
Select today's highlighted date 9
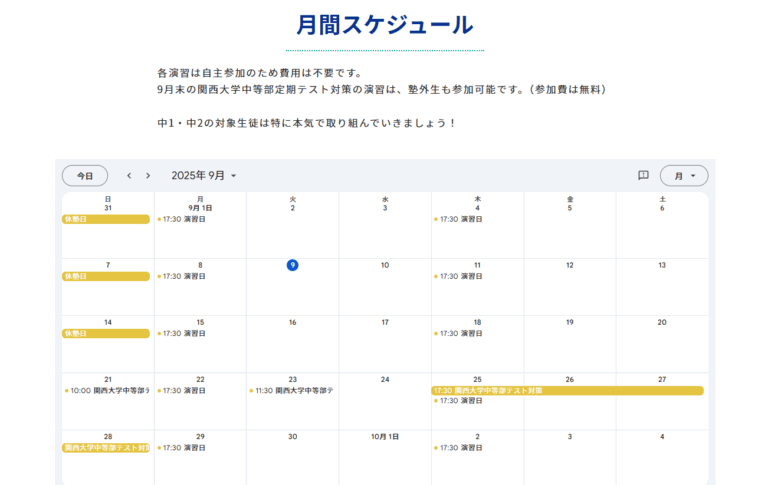292,265
